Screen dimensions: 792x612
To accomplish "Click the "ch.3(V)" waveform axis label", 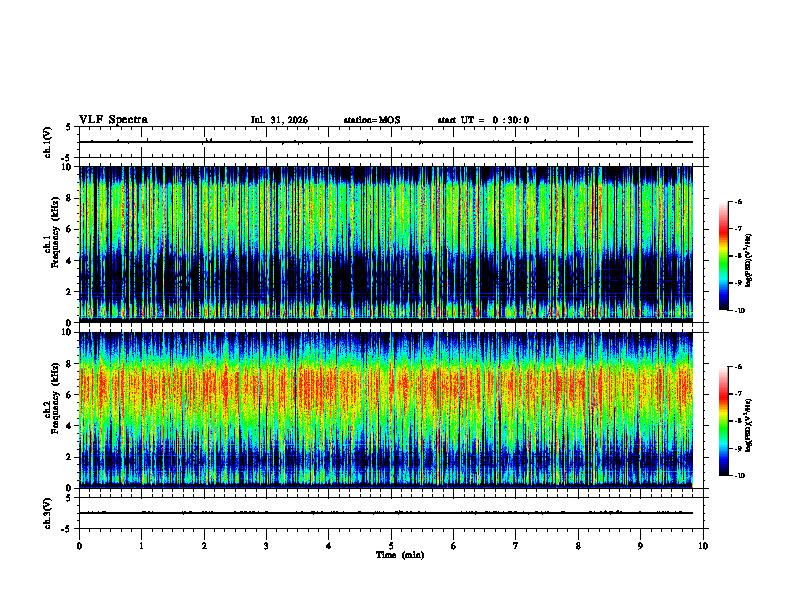I will [x=47, y=513].
